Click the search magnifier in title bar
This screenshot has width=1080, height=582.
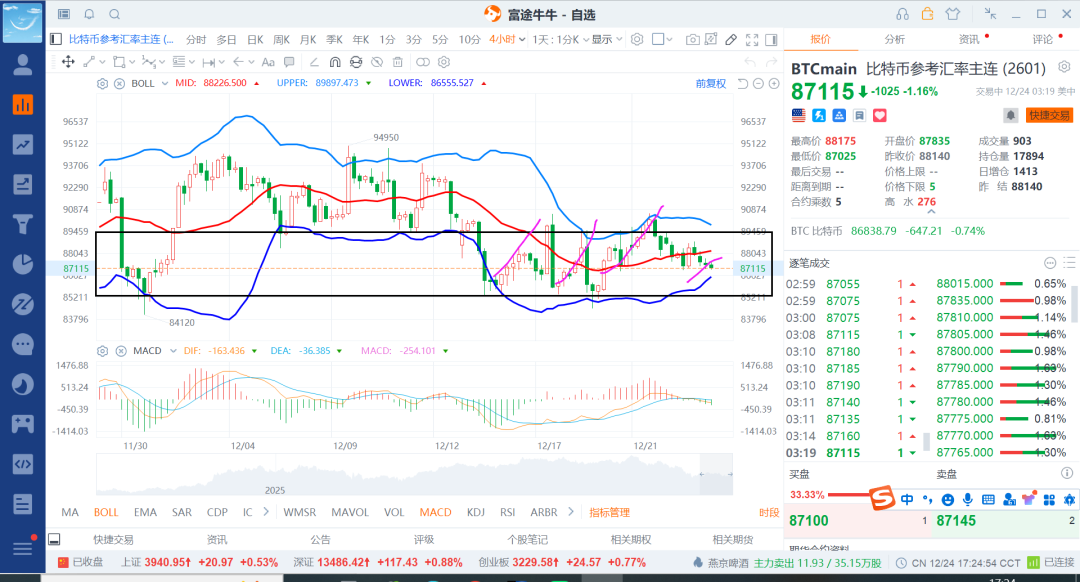[x=115, y=14]
